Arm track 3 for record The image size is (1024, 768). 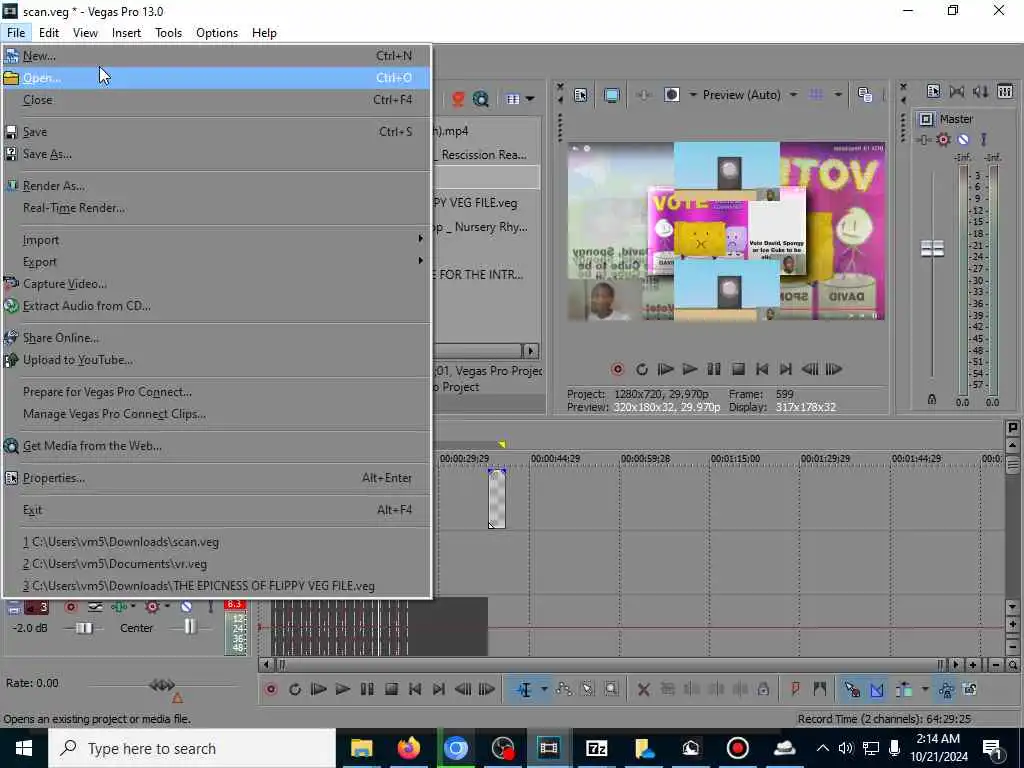pyautogui.click(x=71, y=607)
